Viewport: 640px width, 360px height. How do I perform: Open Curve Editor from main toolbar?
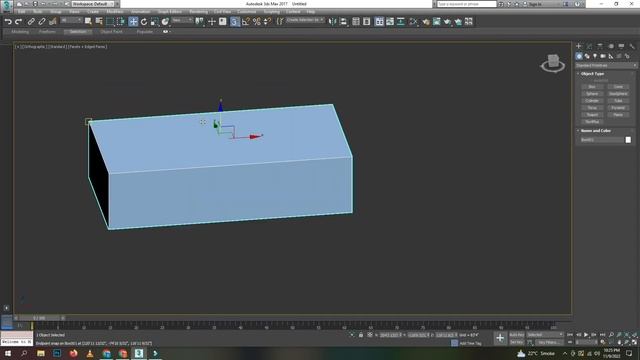(x=390, y=22)
